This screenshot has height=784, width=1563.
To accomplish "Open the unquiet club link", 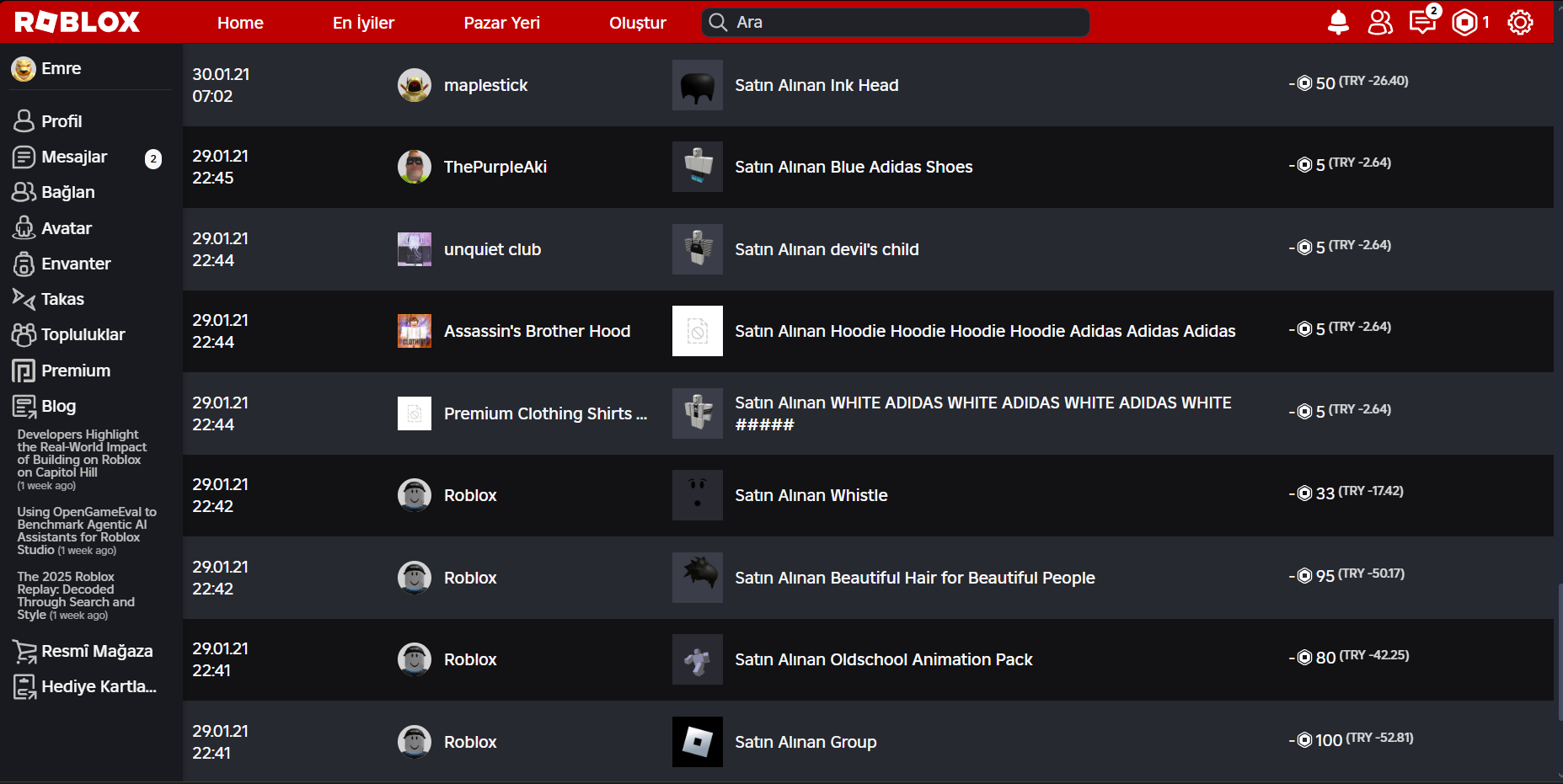I will click(x=493, y=249).
